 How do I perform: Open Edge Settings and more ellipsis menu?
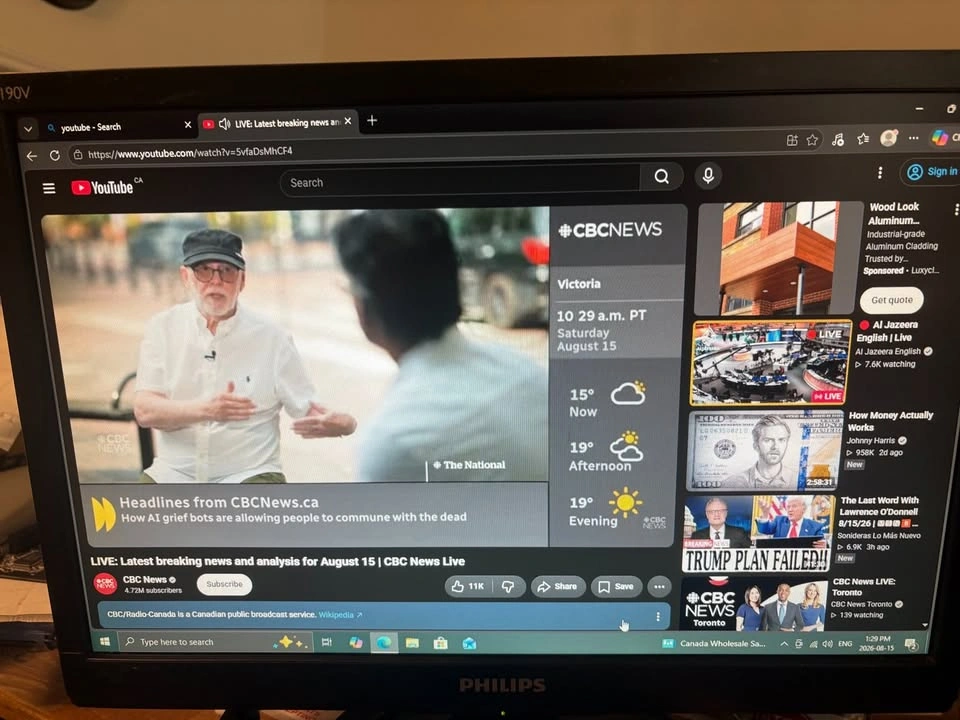(x=913, y=138)
